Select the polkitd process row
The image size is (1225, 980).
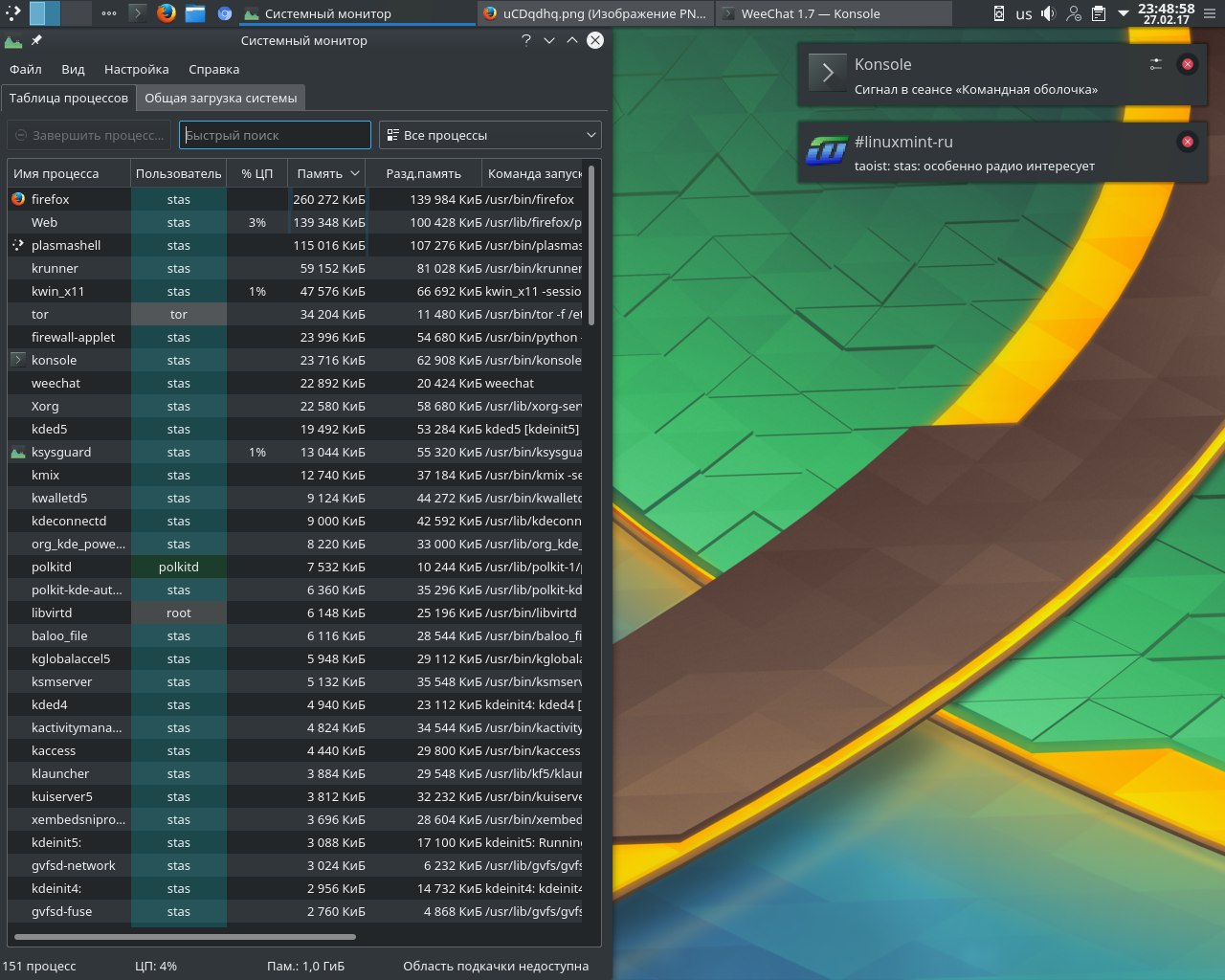[296, 567]
